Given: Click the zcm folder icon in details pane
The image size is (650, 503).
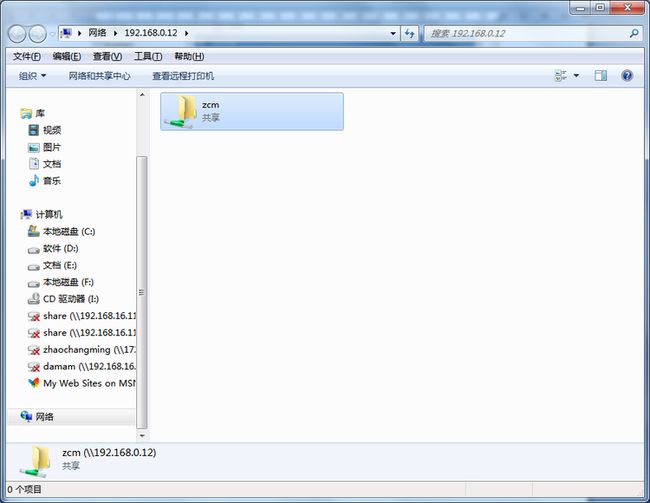Looking at the screenshot, I should click(36, 461).
